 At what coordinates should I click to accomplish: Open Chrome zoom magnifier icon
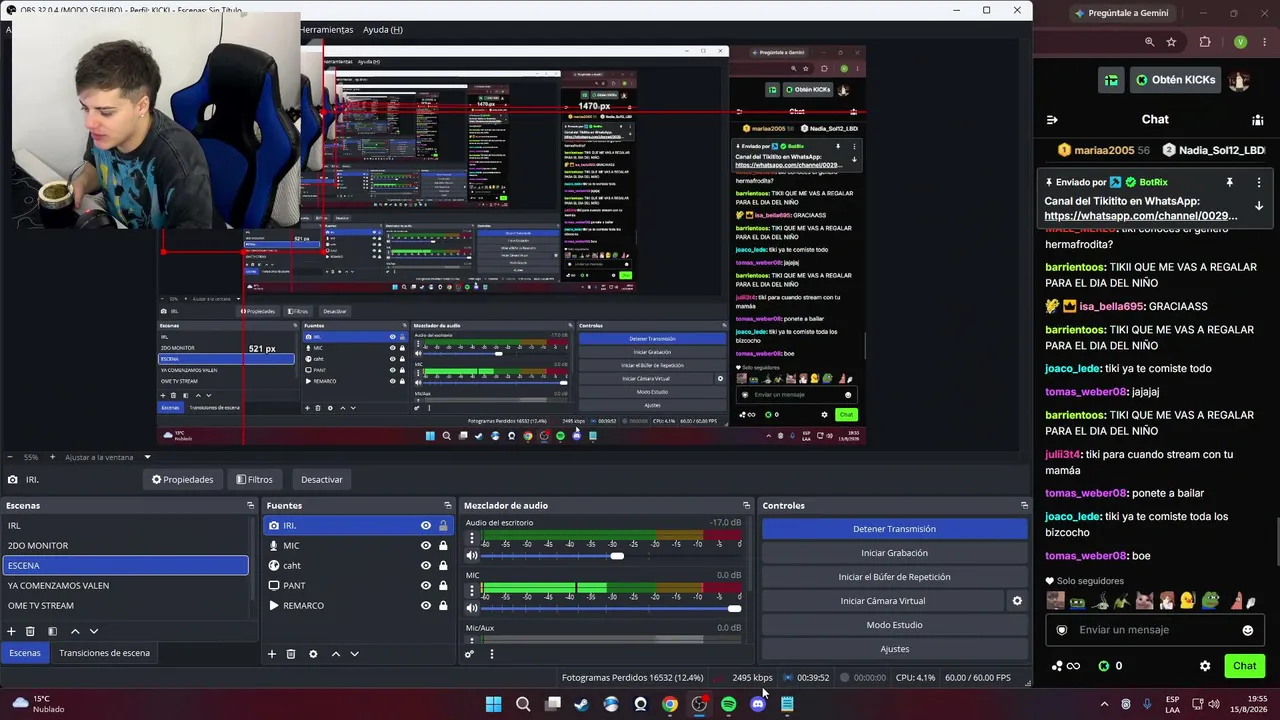(x=1149, y=42)
